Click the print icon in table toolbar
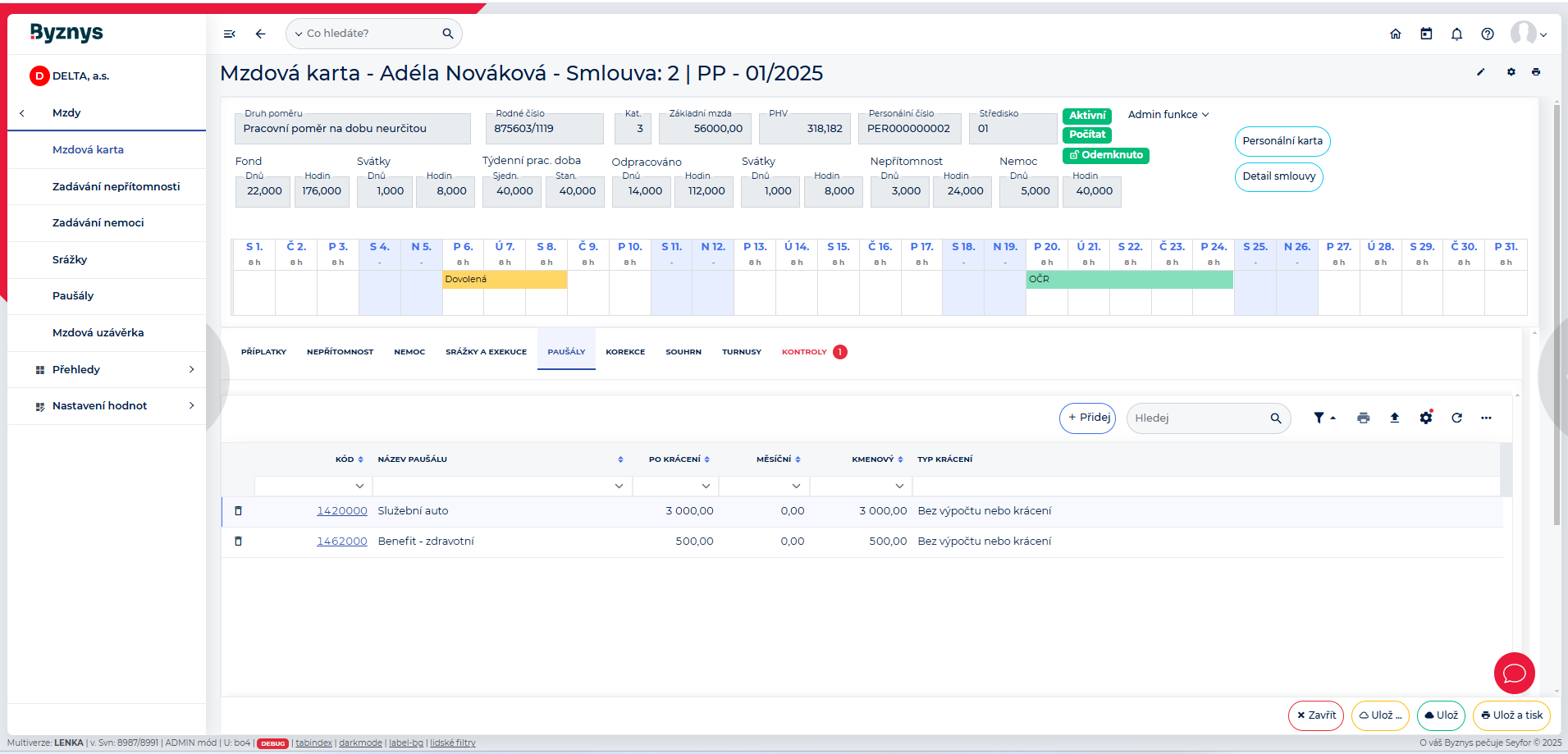Image resolution: width=1568 pixels, height=754 pixels. (x=1363, y=418)
